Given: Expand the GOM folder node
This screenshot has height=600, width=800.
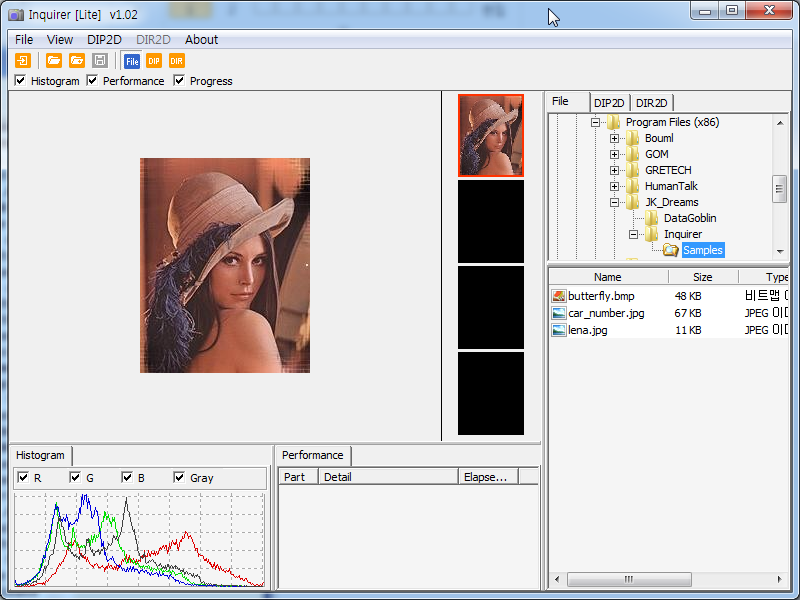Looking at the screenshot, I should pyautogui.click(x=615, y=154).
